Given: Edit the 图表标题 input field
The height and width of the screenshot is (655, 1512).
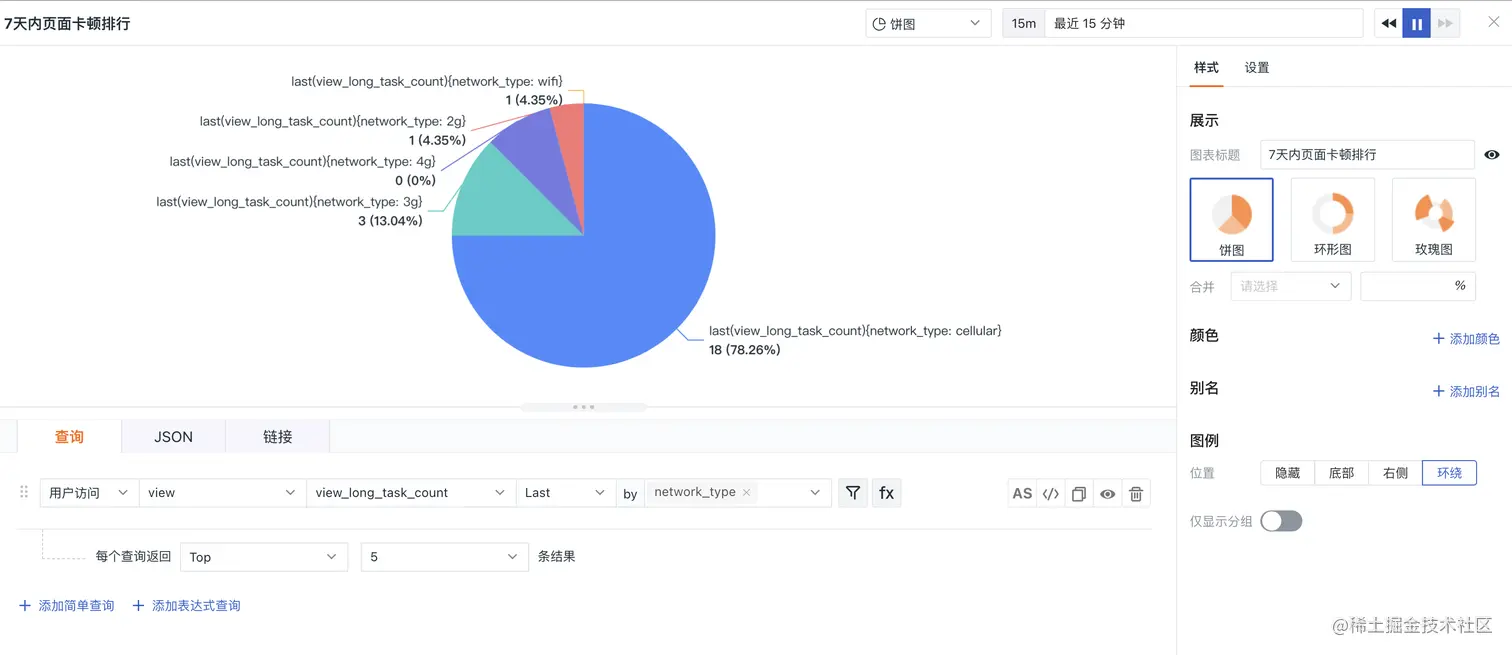Looking at the screenshot, I should click(1367, 155).
